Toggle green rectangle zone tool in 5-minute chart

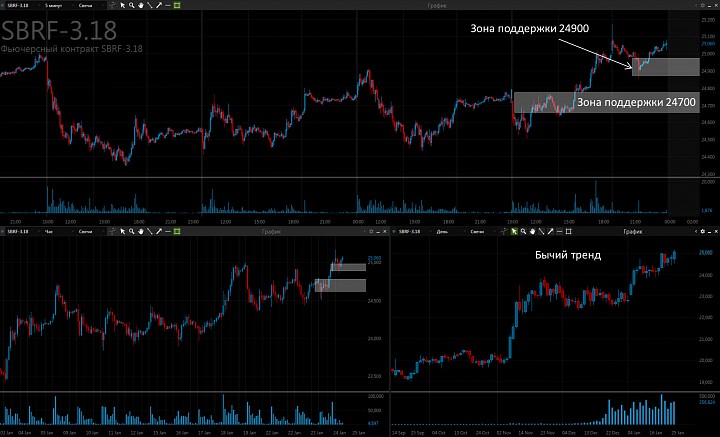coord(177,6)
